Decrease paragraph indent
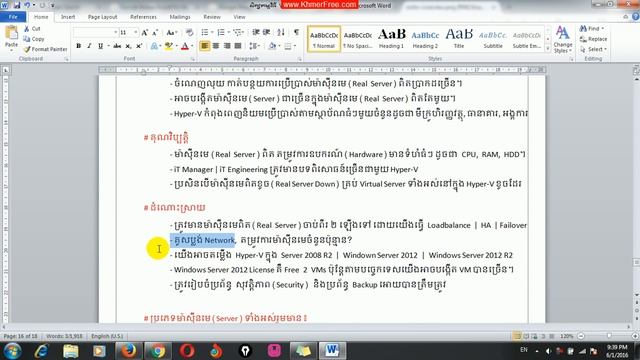640x360 pixels. pos(256,32)
